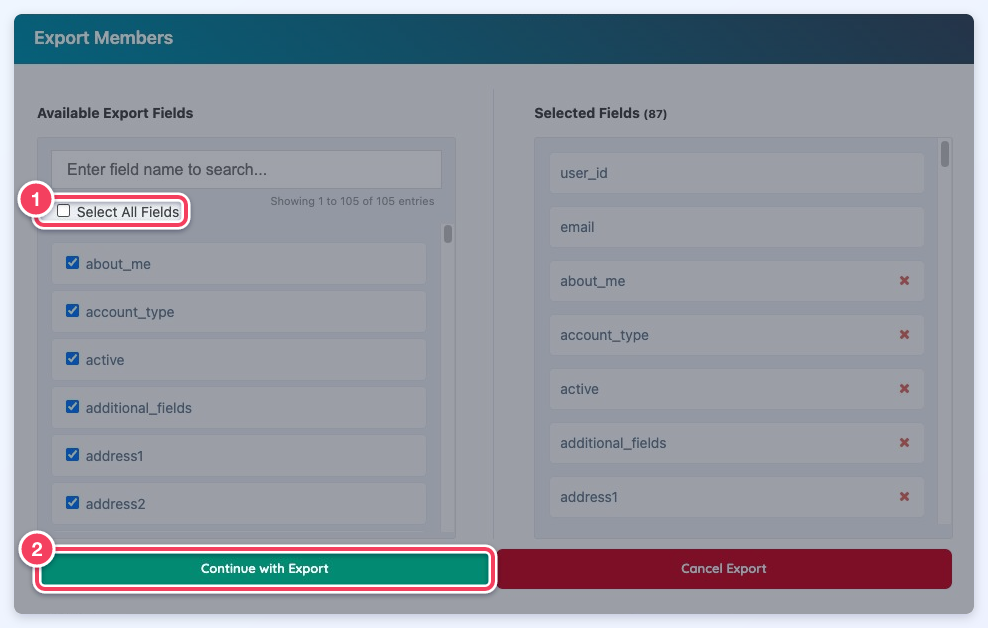Uncheck the additional_fields checkbox
The height and width of the screenshot is (628, 988).
coord(72,406)
